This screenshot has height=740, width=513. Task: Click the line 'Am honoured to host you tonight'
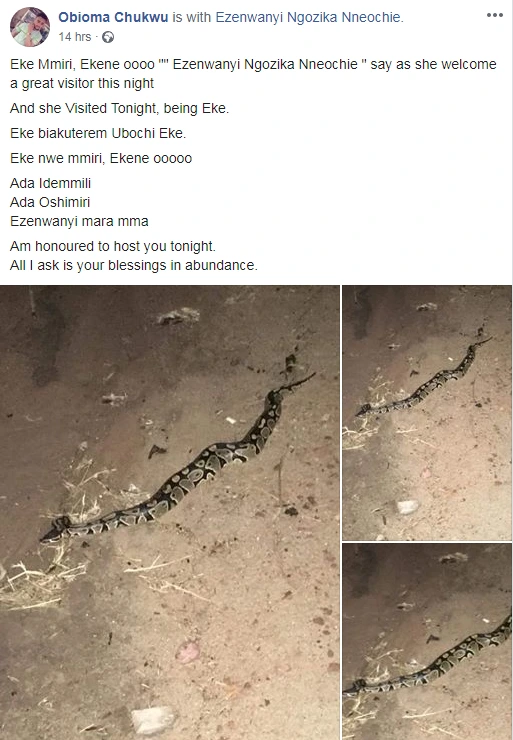(x=113, y=246)
